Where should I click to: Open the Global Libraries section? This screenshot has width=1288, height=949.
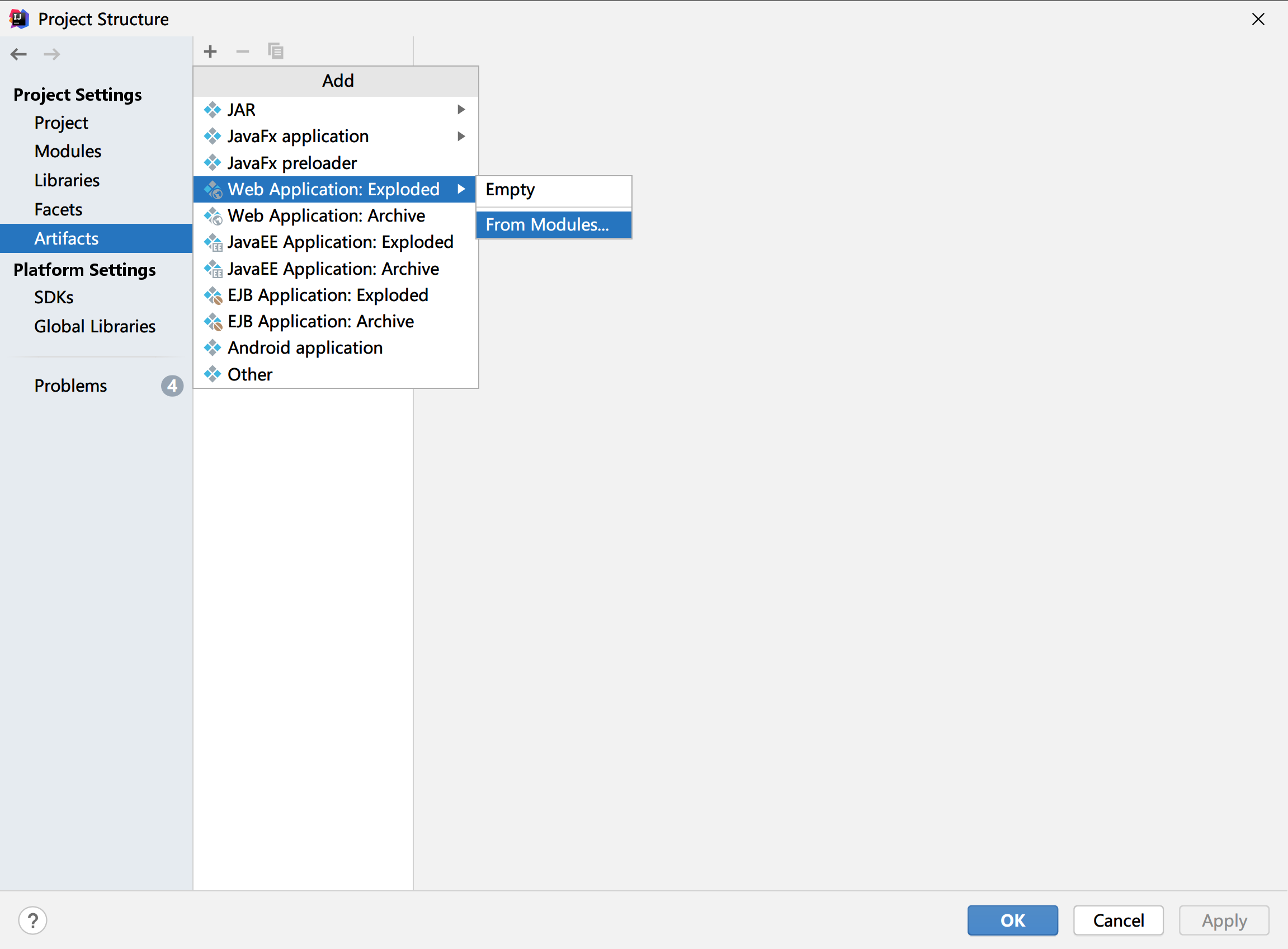[x=95, y=326]
